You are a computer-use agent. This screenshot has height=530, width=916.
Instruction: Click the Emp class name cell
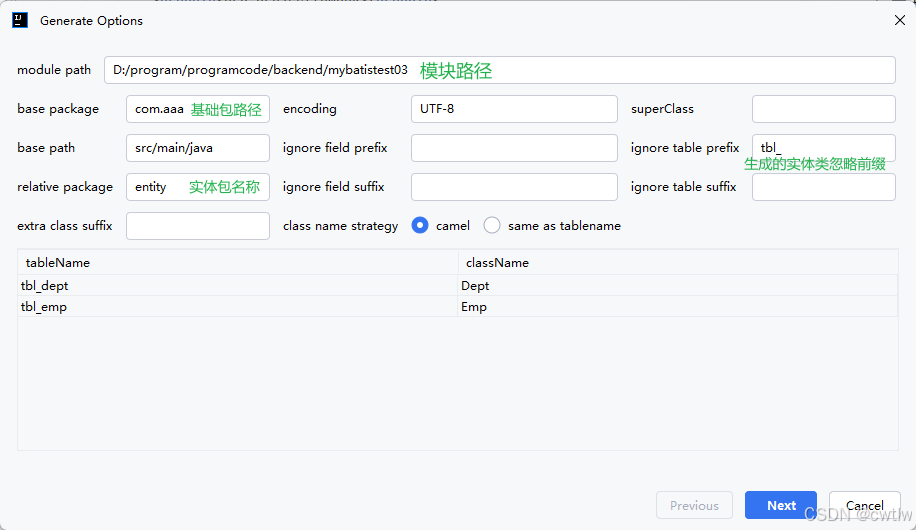coord(678,307)
